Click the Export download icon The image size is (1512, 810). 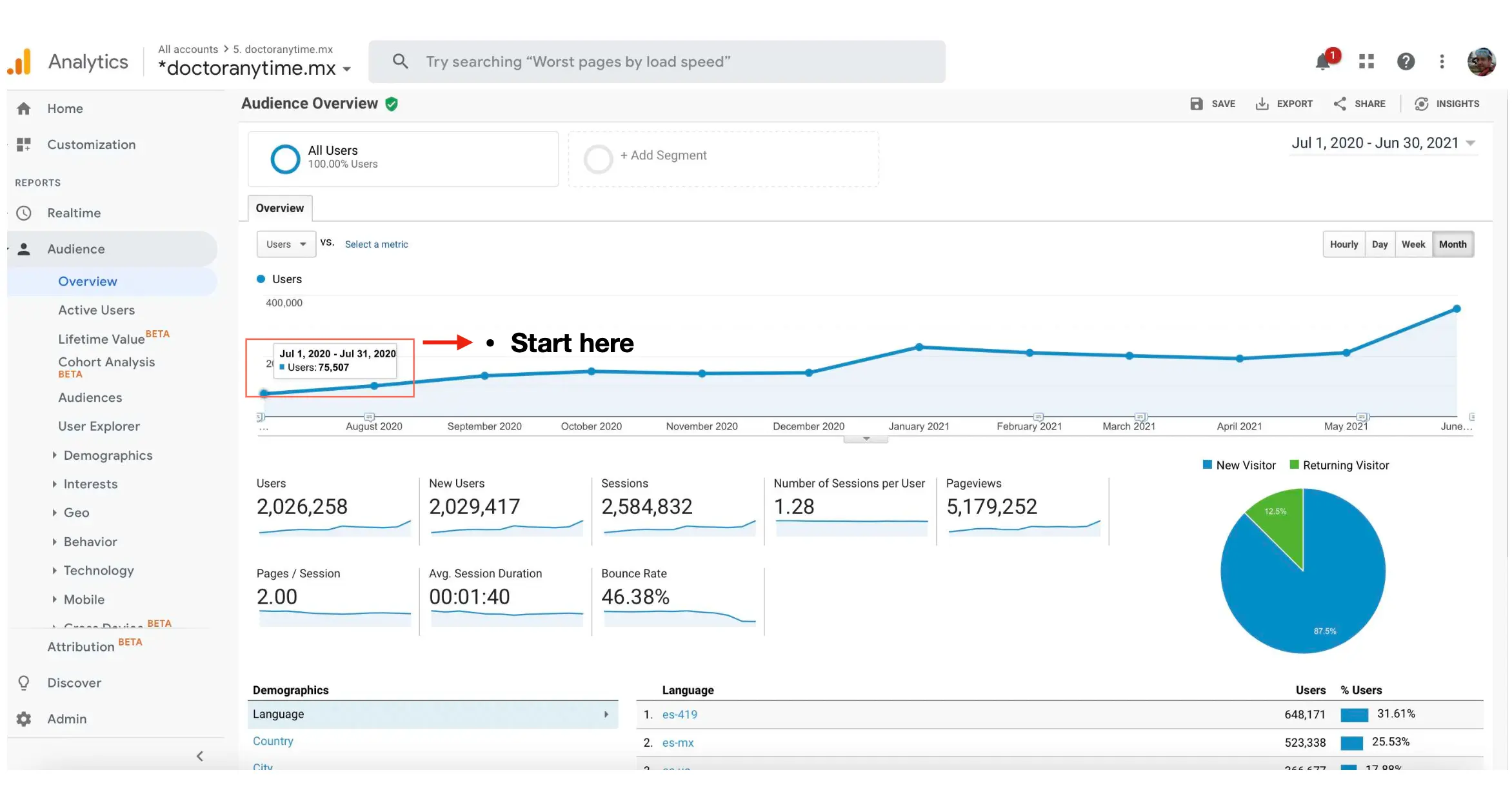1262,104
